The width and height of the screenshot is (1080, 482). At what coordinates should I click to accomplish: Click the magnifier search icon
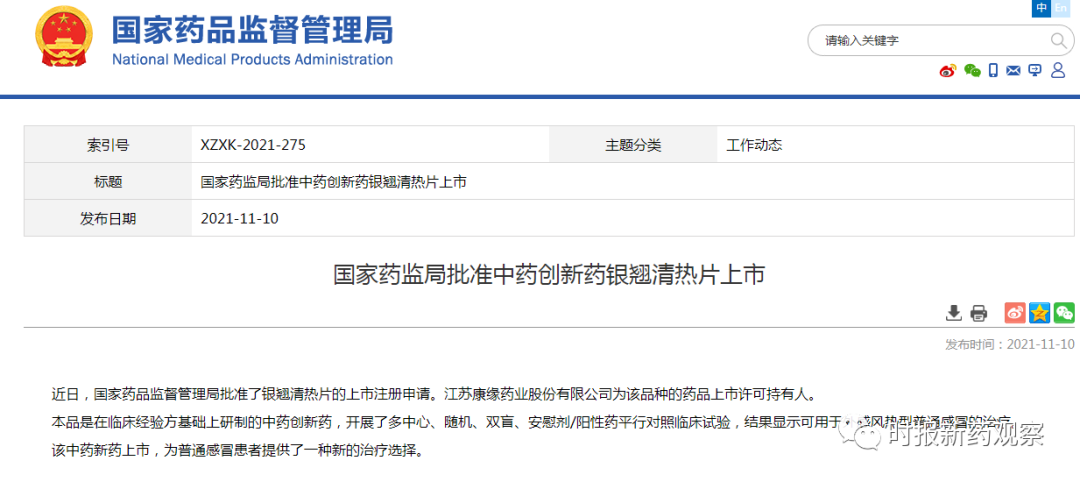tap(1057, 41)
